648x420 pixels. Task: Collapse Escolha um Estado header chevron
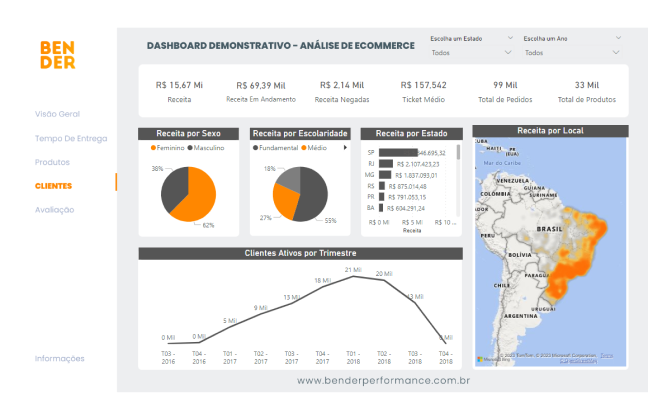[510, 38]
